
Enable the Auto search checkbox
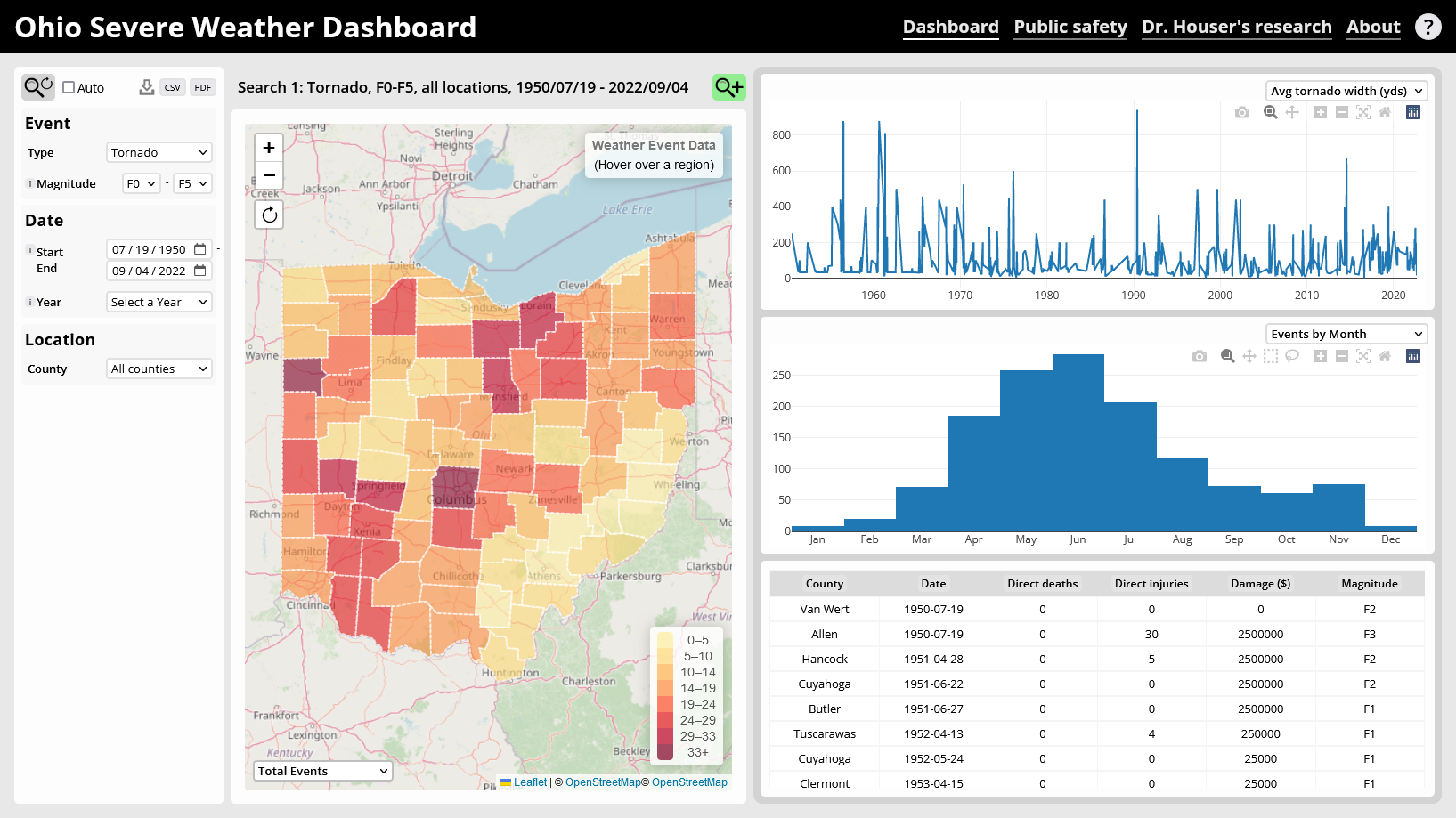(x=67, y=87)
